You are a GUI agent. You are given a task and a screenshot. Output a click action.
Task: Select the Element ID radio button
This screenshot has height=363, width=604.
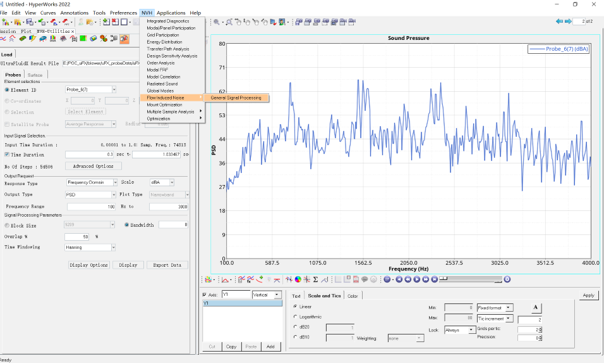7,90
